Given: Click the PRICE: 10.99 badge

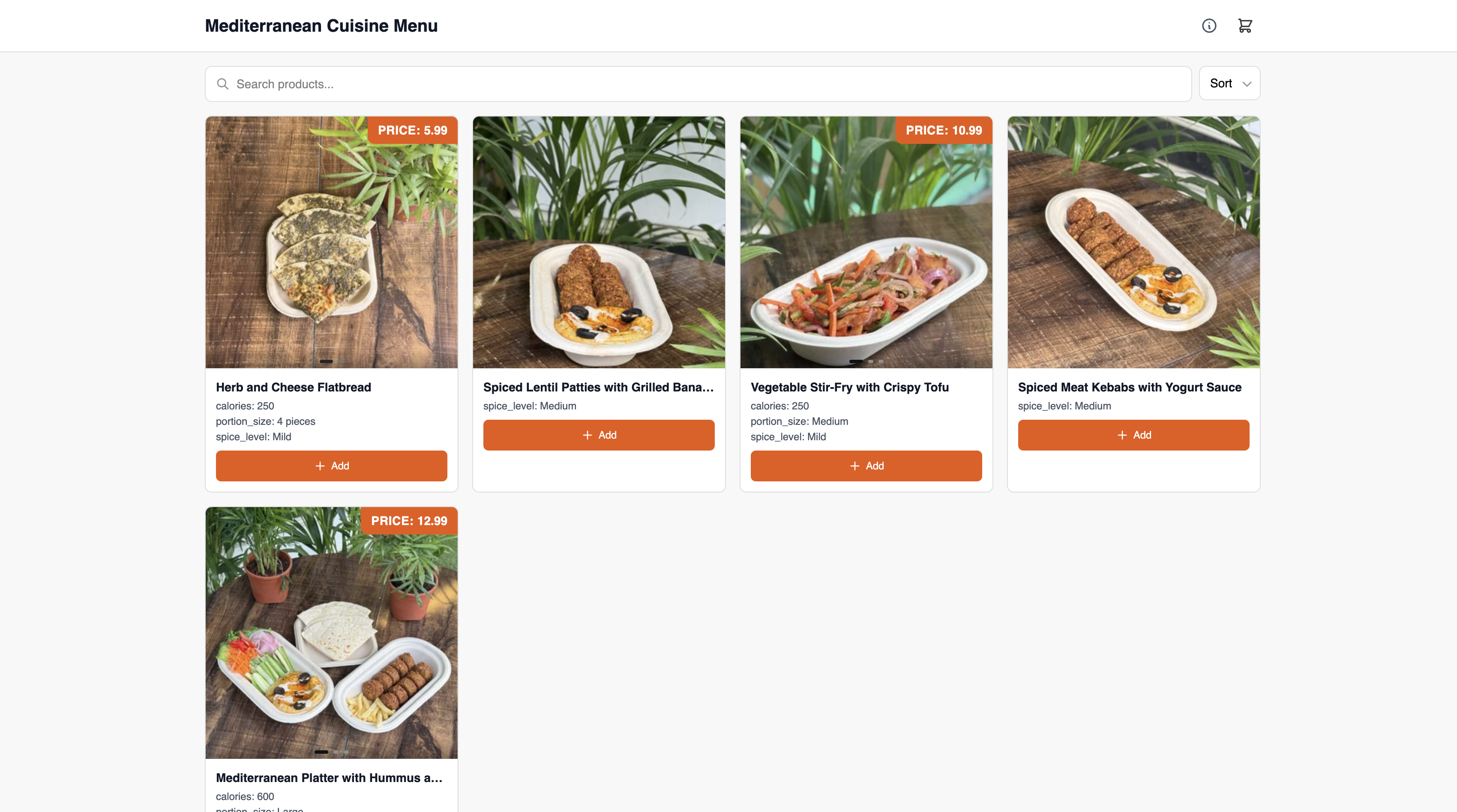Looking at the screenshot, I should (944, 131).
